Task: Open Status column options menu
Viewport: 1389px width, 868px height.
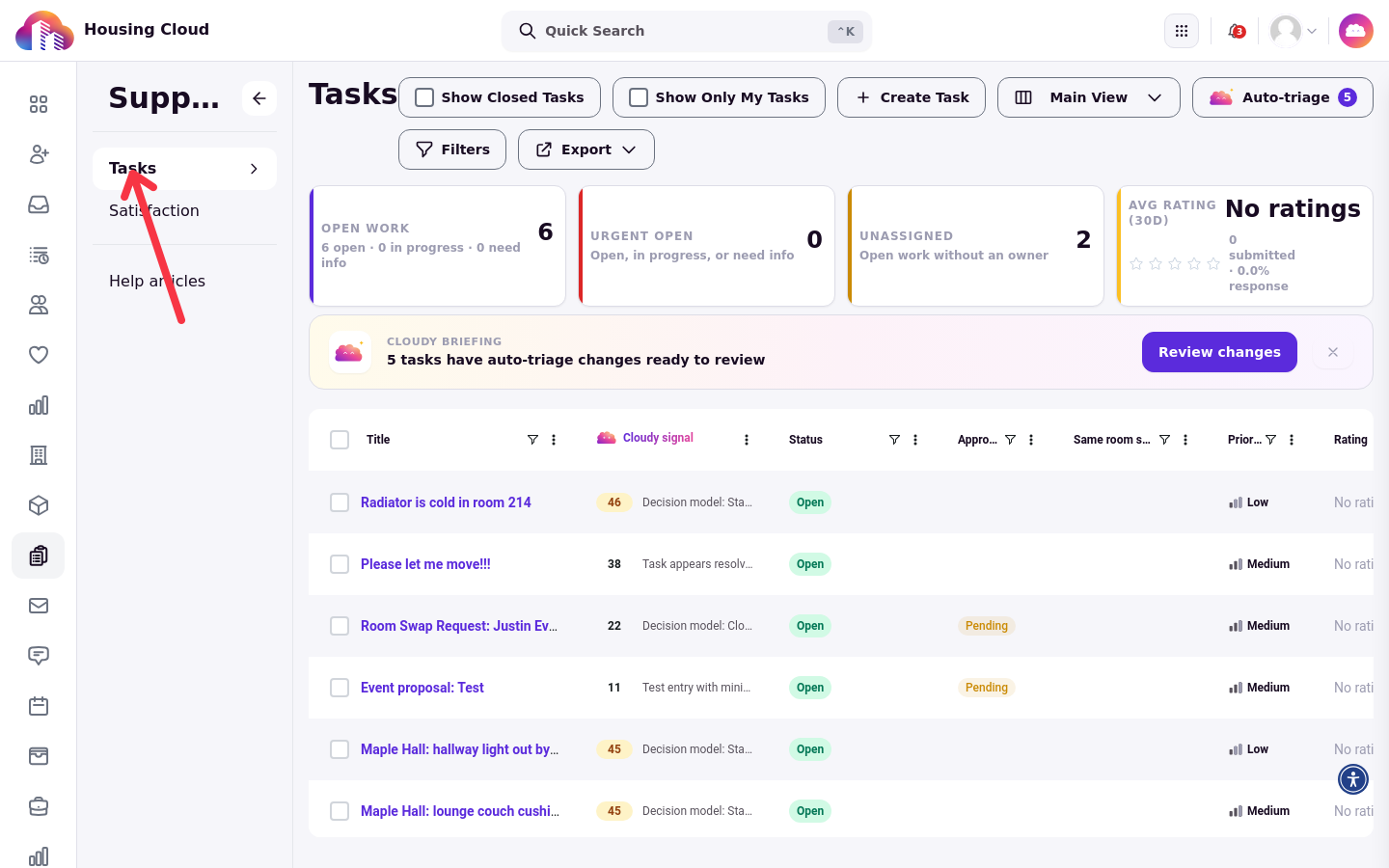Action: coord(915,440)
